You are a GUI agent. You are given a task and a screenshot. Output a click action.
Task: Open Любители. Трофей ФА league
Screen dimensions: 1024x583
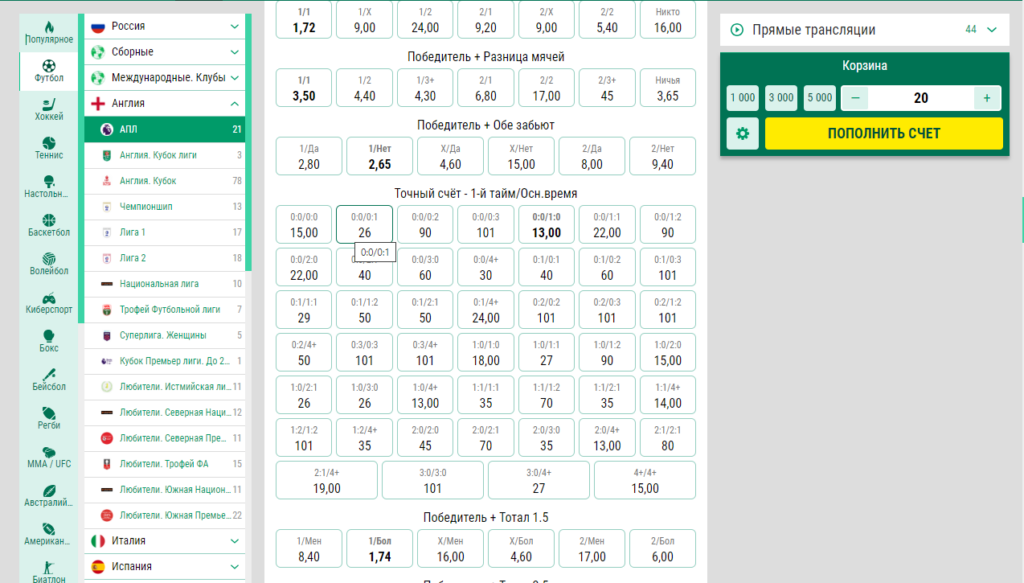point(165,464)
